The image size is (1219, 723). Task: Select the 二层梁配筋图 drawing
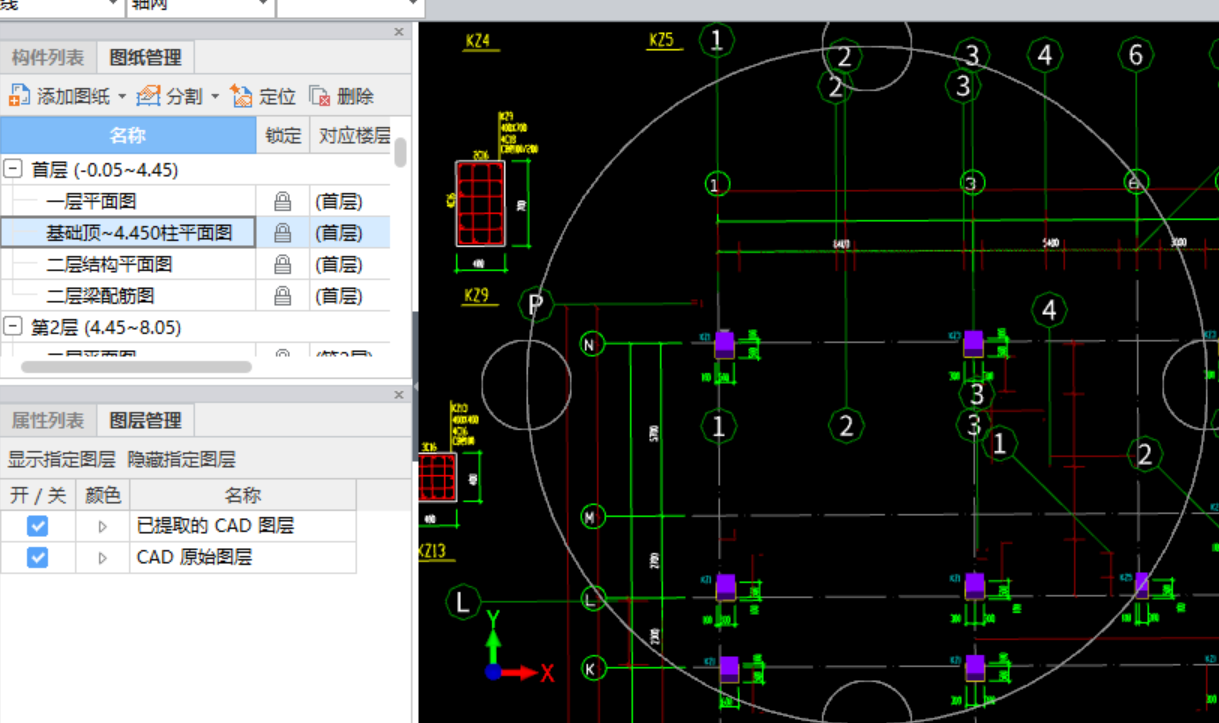point(100,296)
